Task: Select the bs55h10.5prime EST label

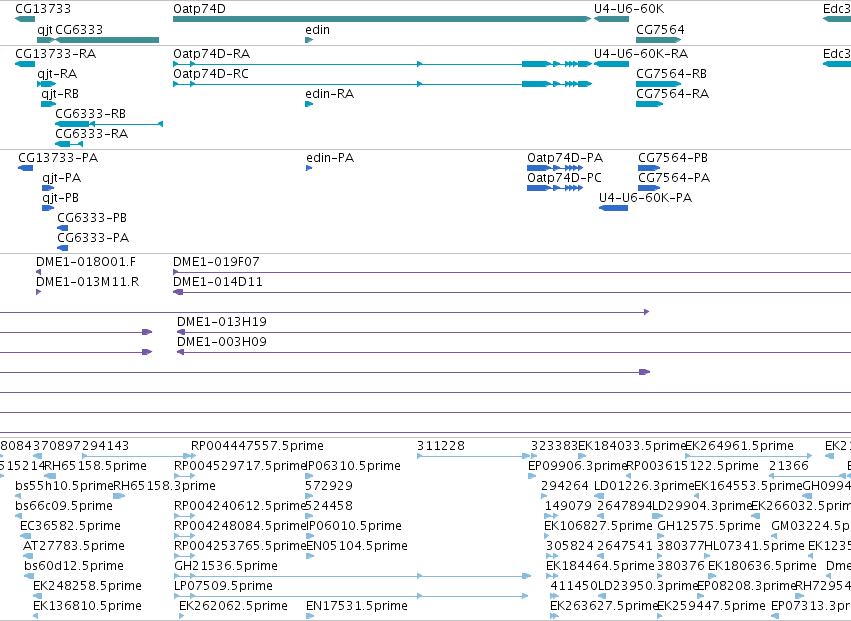Action: [64, 486]
